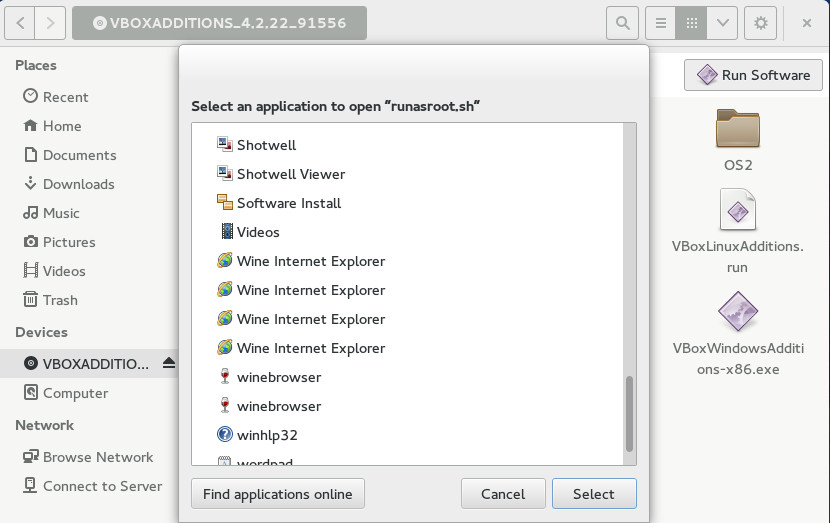This screenshot has width=830, height=523.
Task: Open Music in sidebar
Action: coord(89,213)
